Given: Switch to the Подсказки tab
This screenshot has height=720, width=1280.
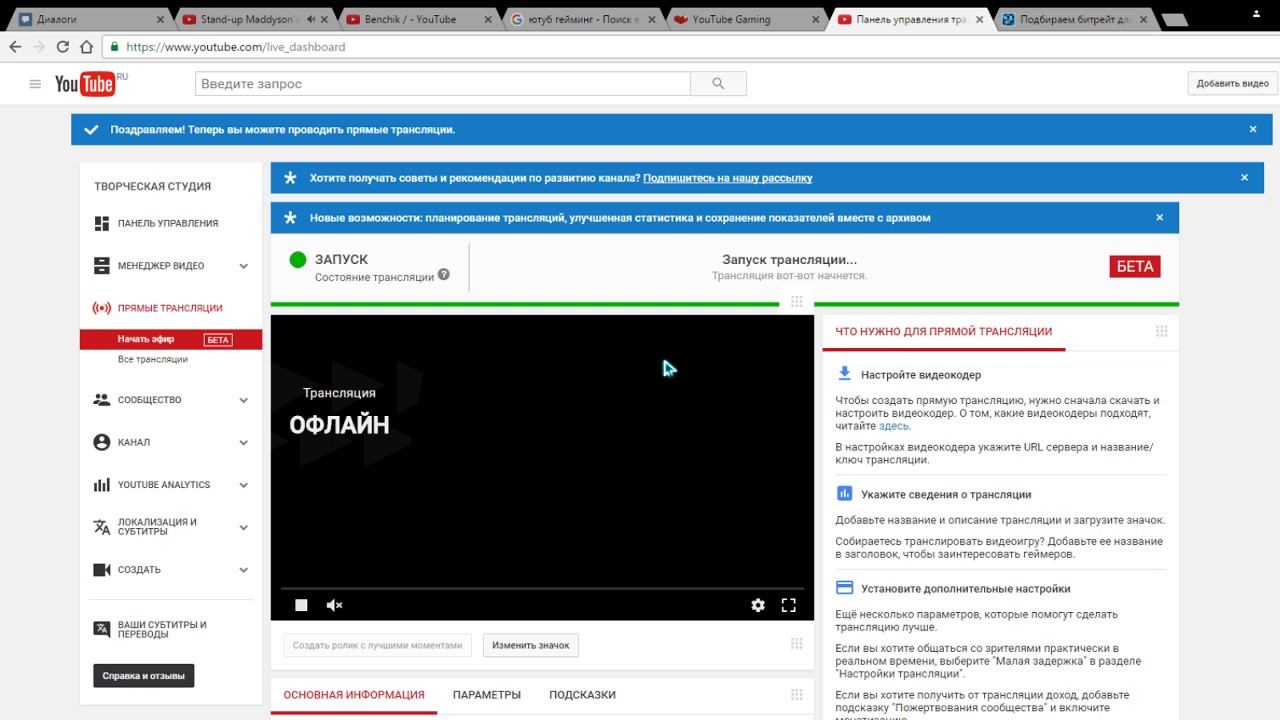Looking at the screenshot, I should (x=582, y=695).
